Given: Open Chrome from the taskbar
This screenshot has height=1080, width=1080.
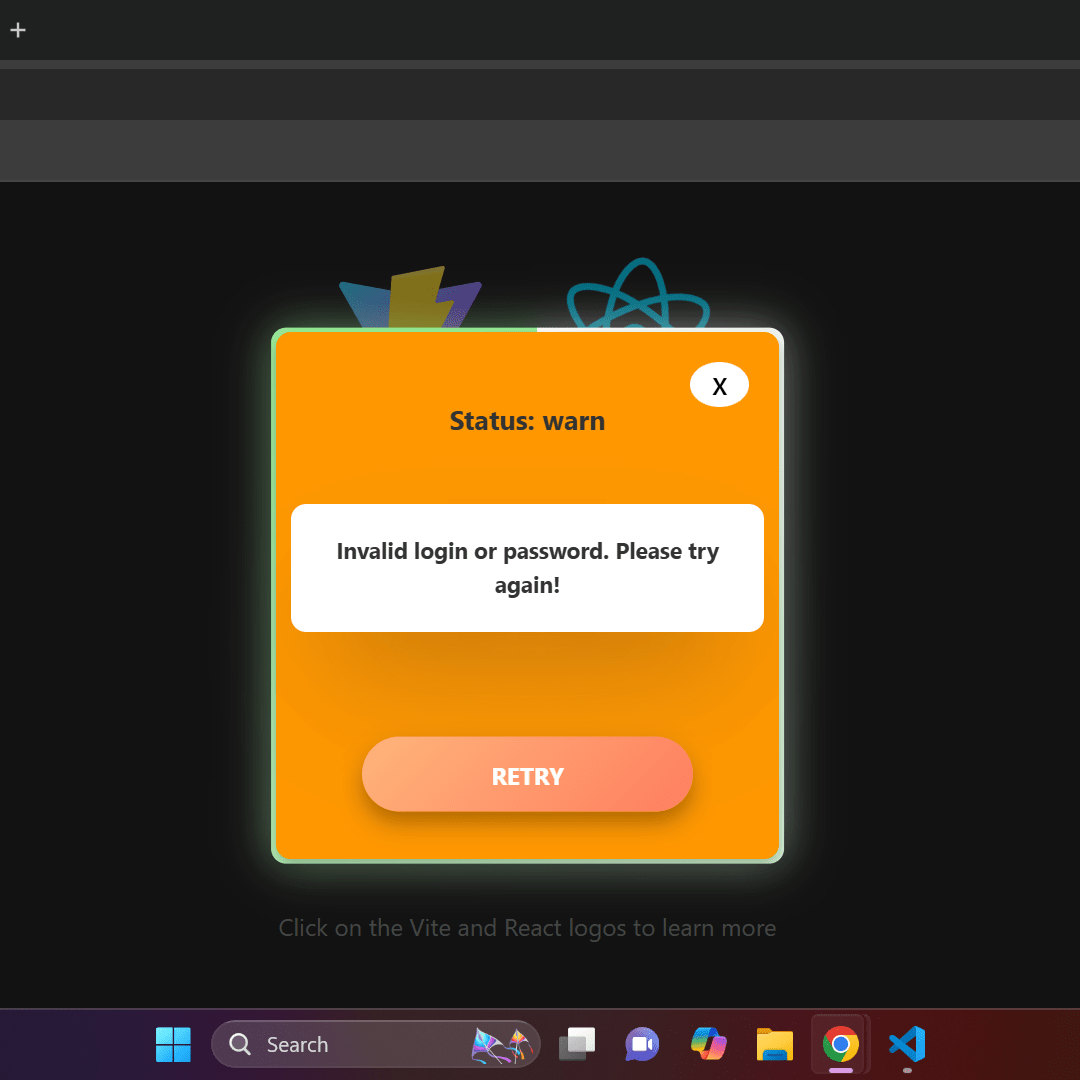Looking at the screenshot, I should [840, 1044].
